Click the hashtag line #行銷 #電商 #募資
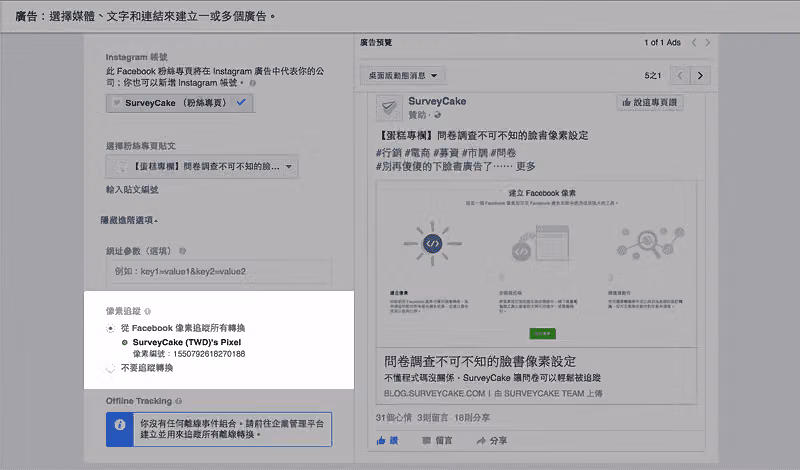The height and width of the screenshot is (470, 800). click(x=446, y=153)
